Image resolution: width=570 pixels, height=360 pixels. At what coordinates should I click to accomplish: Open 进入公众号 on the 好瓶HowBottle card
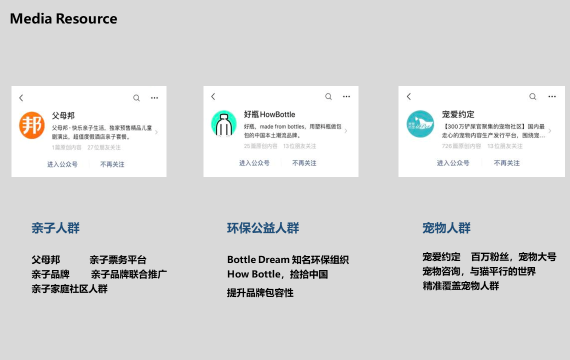tap(254, 163)
